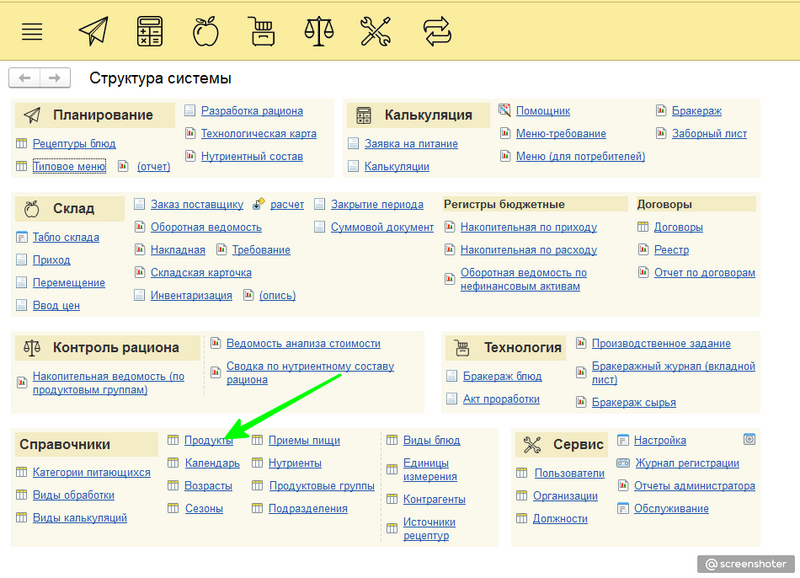
Task: Open Журнал регистрации in Сервис
Action: click(x=686, y=463)
